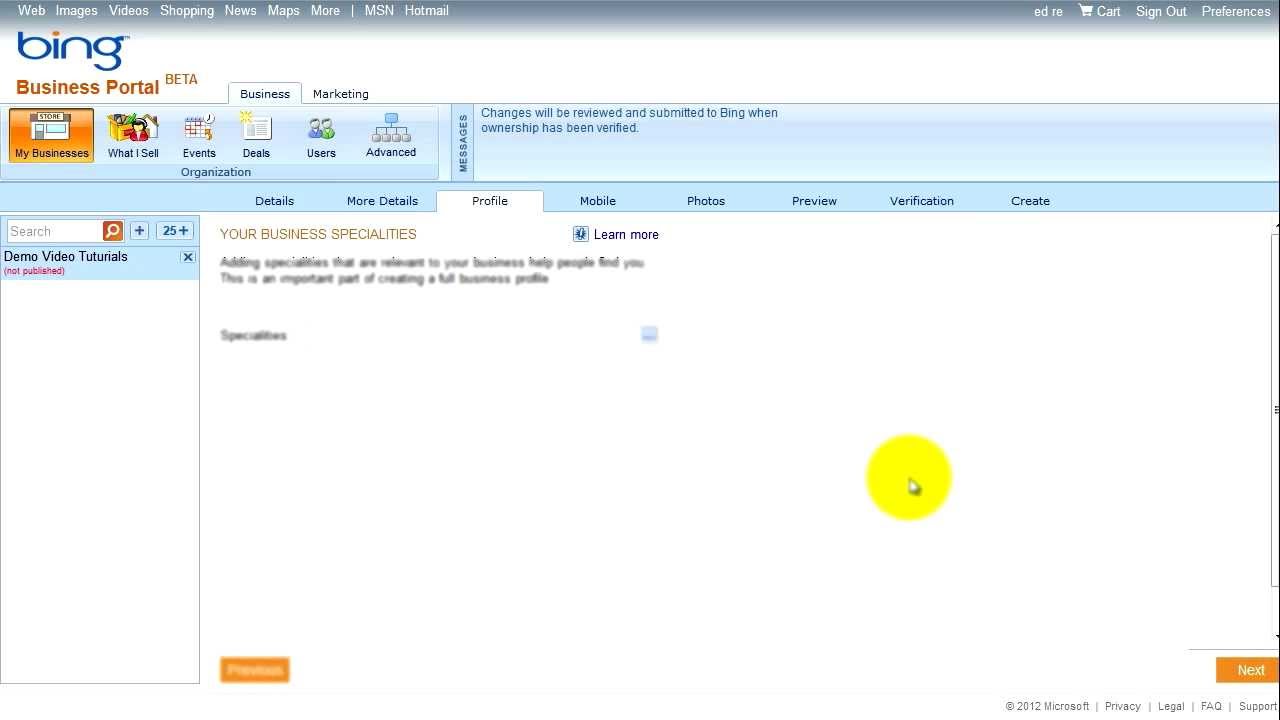Open the Photos tab

pyautogui.click(x=706, y=201)
